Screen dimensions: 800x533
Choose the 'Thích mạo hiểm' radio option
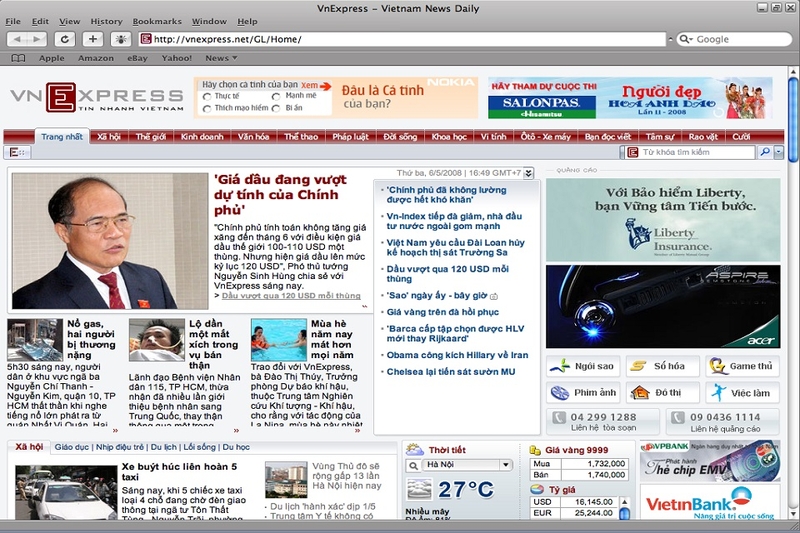(x=207, y=108)
